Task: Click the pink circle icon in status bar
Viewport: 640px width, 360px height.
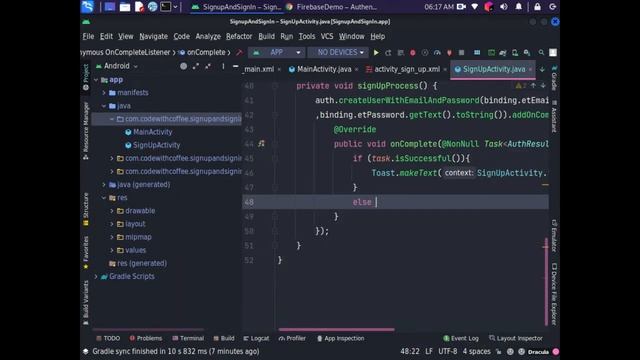Action: coord(556,351)
